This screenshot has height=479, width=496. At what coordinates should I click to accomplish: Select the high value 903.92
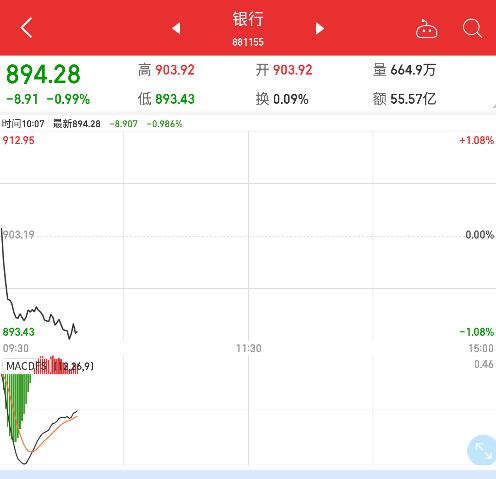click(x=175, y=70)
